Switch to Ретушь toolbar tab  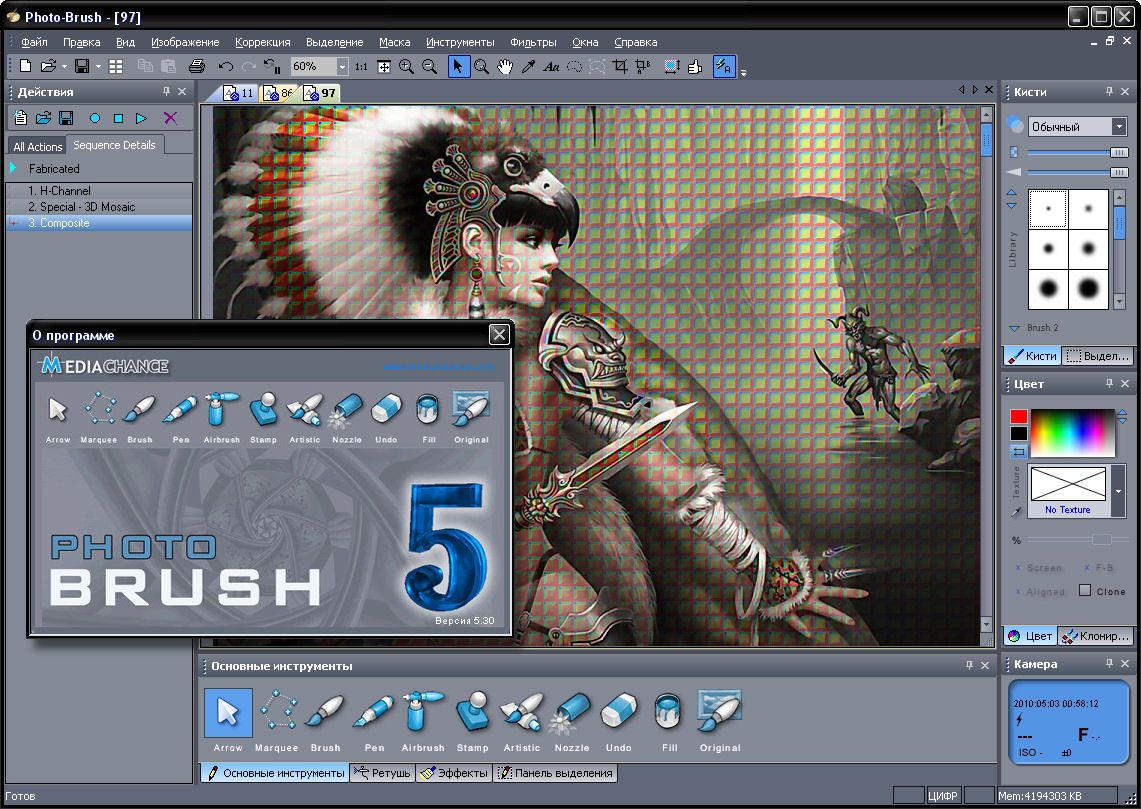pos(383,773)
